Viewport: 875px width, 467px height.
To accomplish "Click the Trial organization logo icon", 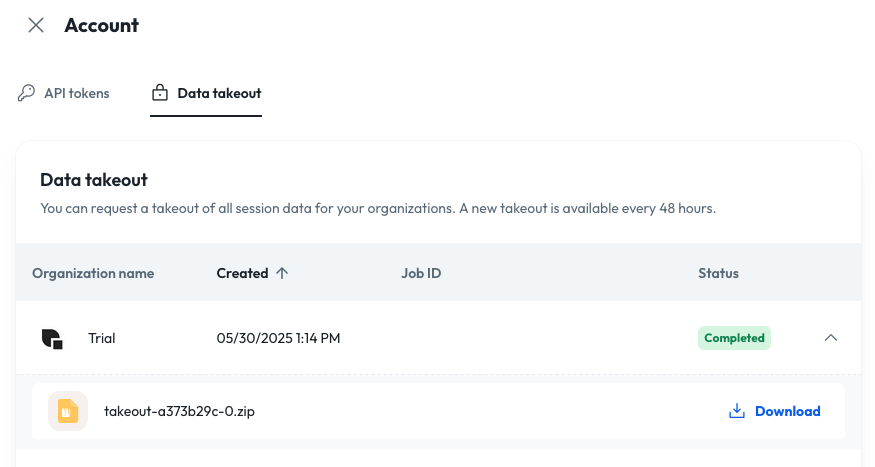I will coord(52,339).
